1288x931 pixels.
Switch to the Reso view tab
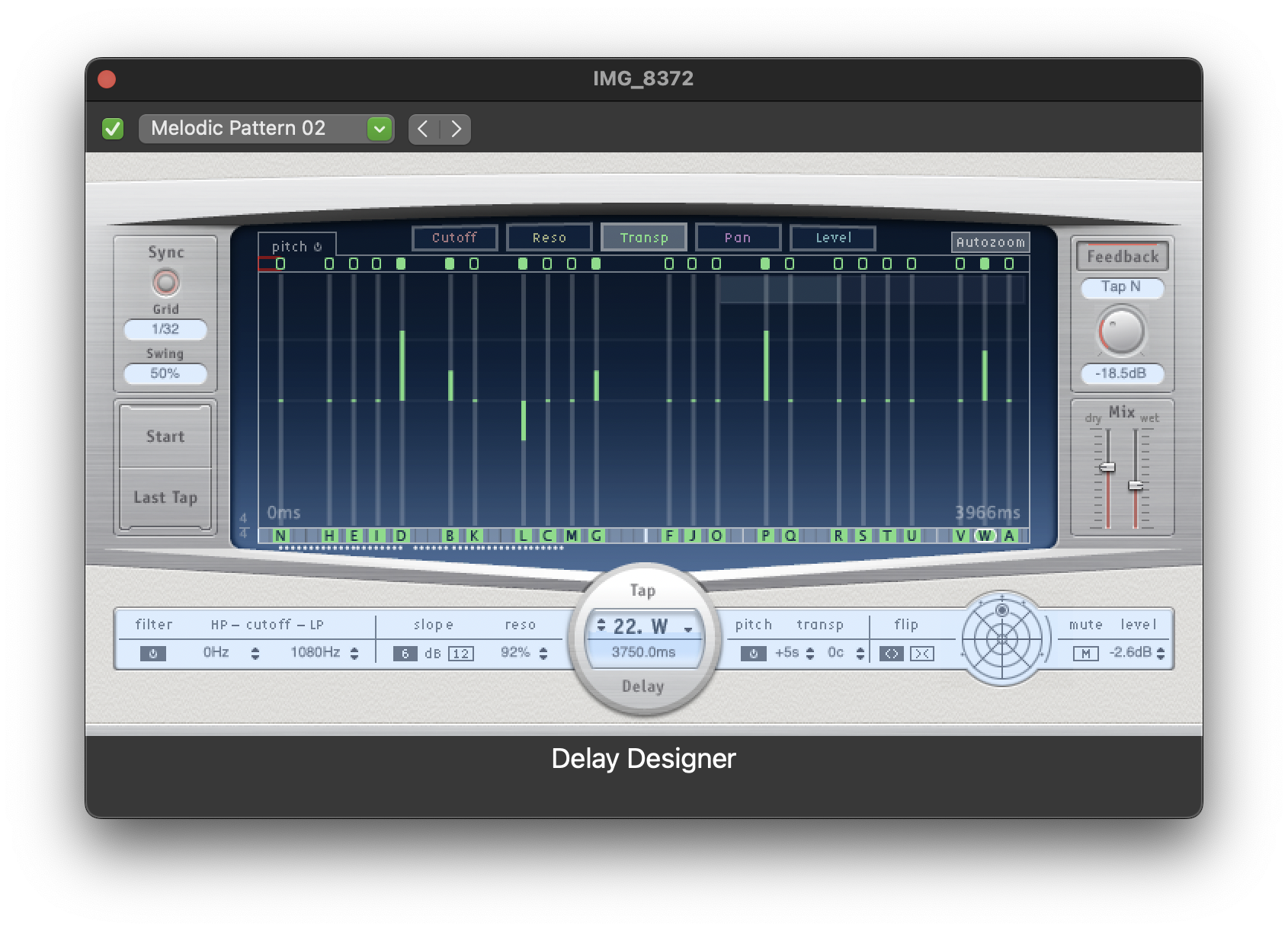(549, 238)
